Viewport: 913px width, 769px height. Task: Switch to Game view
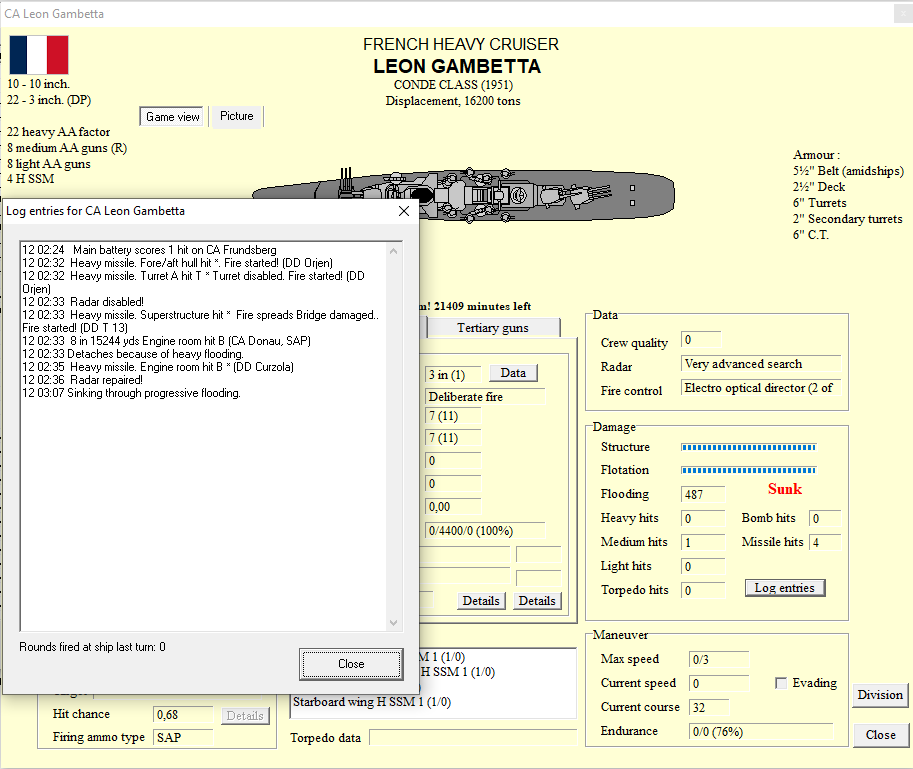(x=172, y=116)
